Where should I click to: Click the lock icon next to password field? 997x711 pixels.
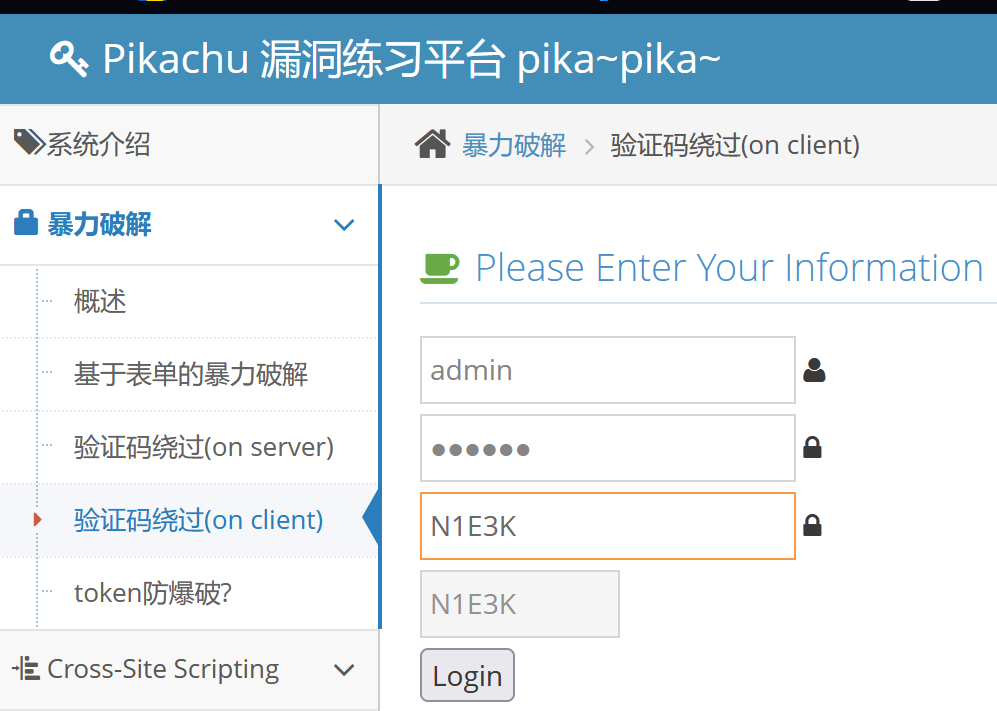click(x=812, y=447)
